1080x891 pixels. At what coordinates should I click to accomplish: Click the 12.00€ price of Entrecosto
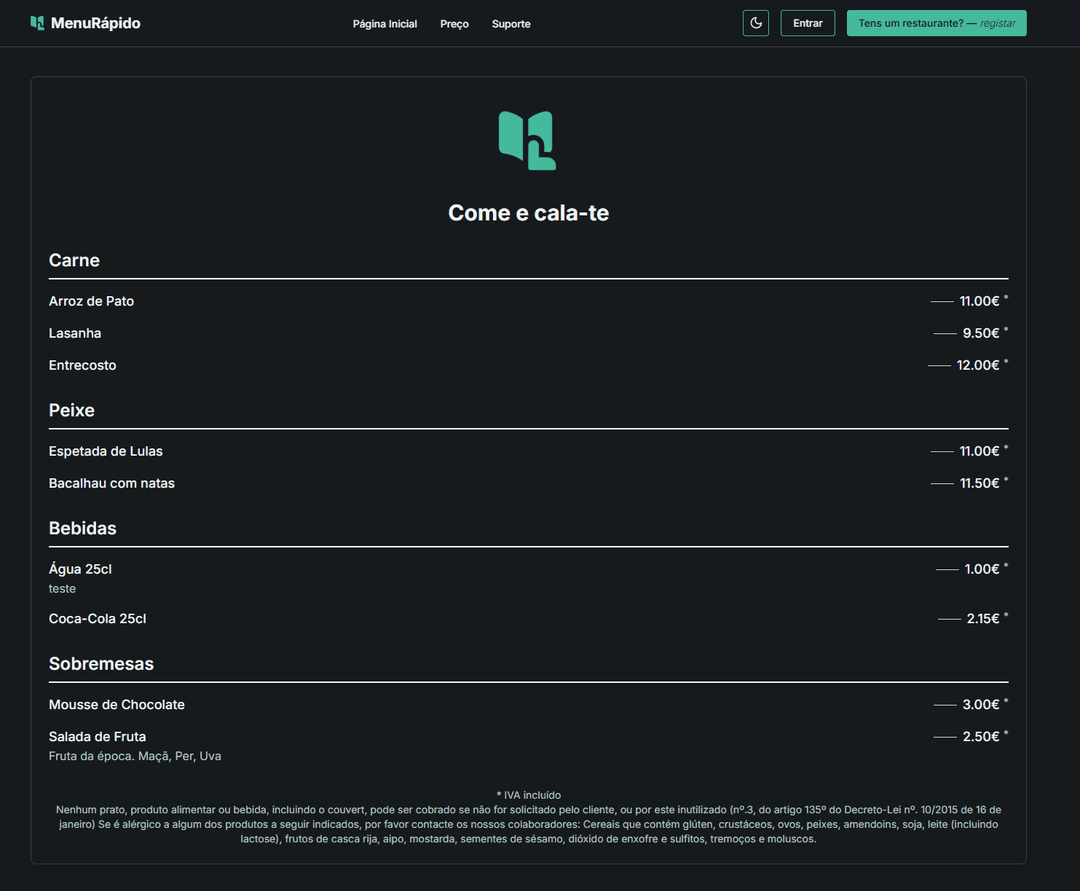point(978,364)
